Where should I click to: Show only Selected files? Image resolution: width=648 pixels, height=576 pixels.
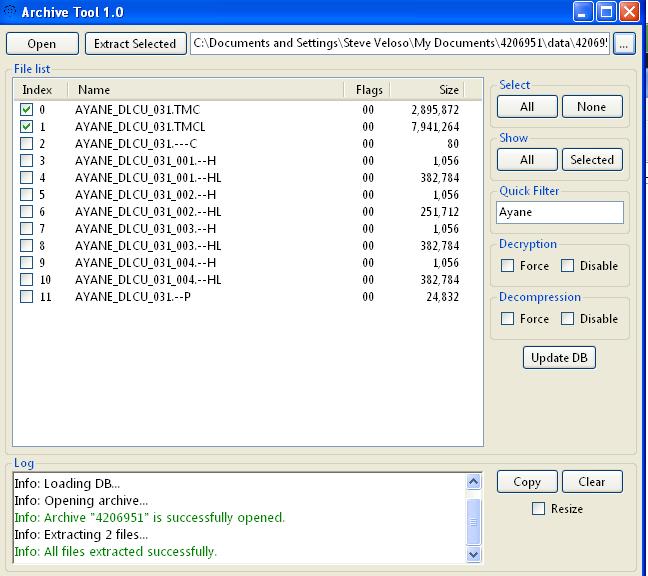click(591, 160)
